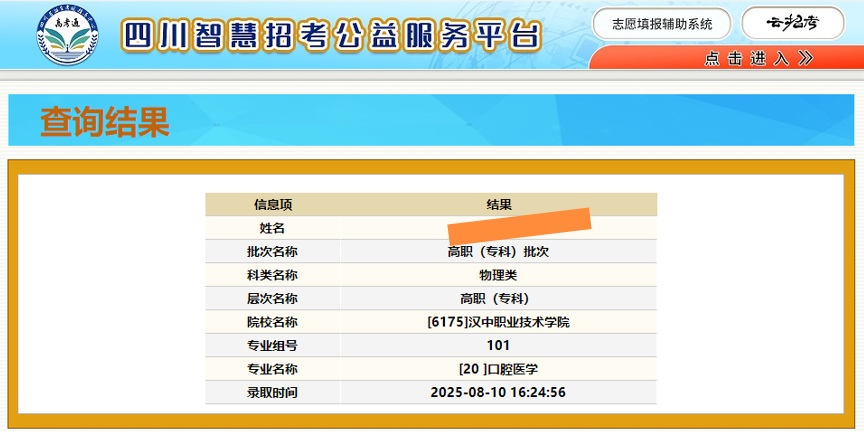
Task: Click the 高考通 logo icon
Action: coord(61,38)
